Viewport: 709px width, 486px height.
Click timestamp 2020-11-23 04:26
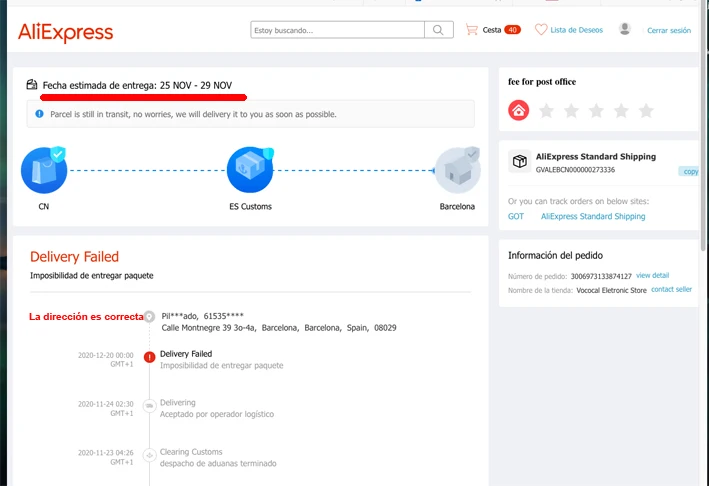[x=106, y=453]
